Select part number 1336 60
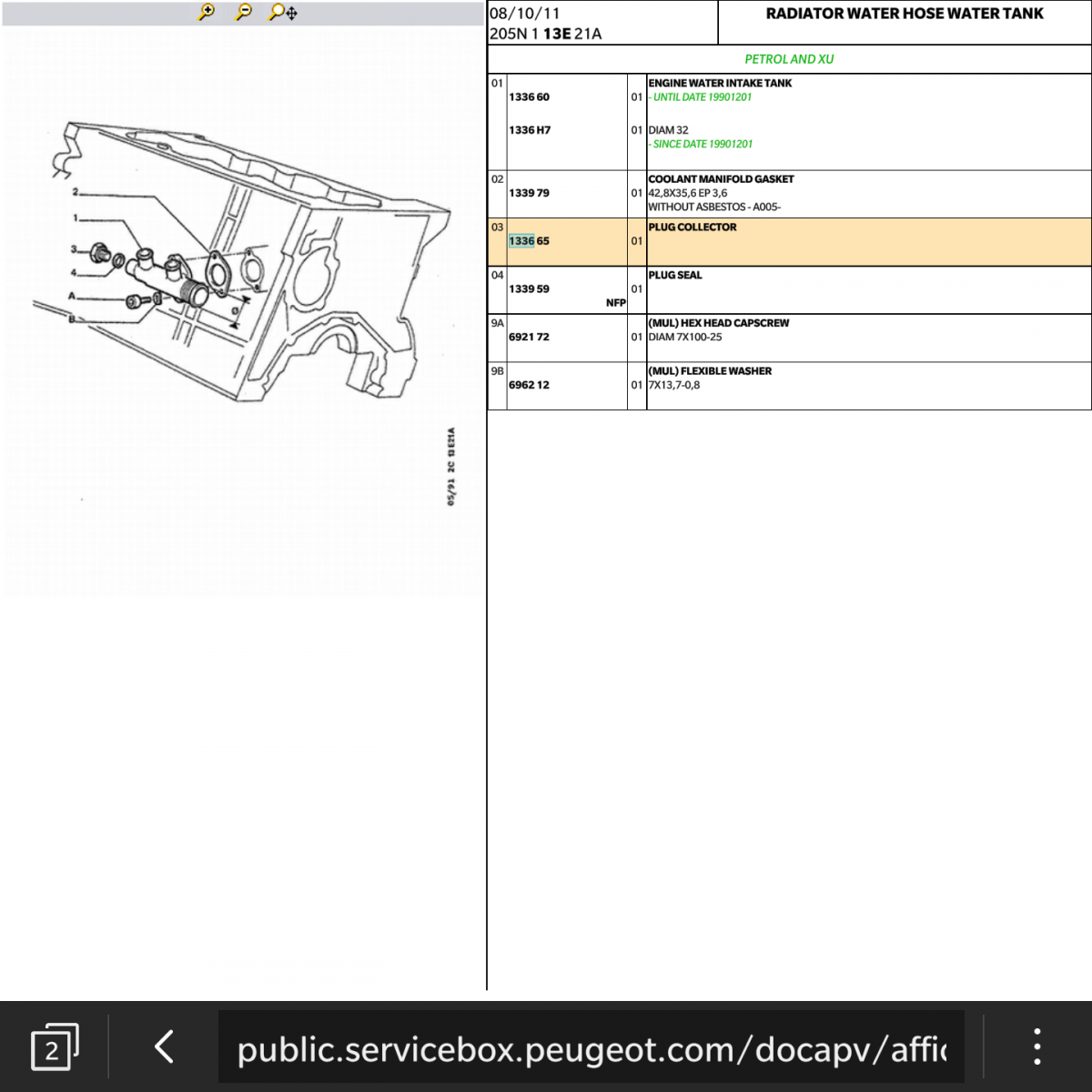Viewport: 1092px width, 1092px height. 529,97
